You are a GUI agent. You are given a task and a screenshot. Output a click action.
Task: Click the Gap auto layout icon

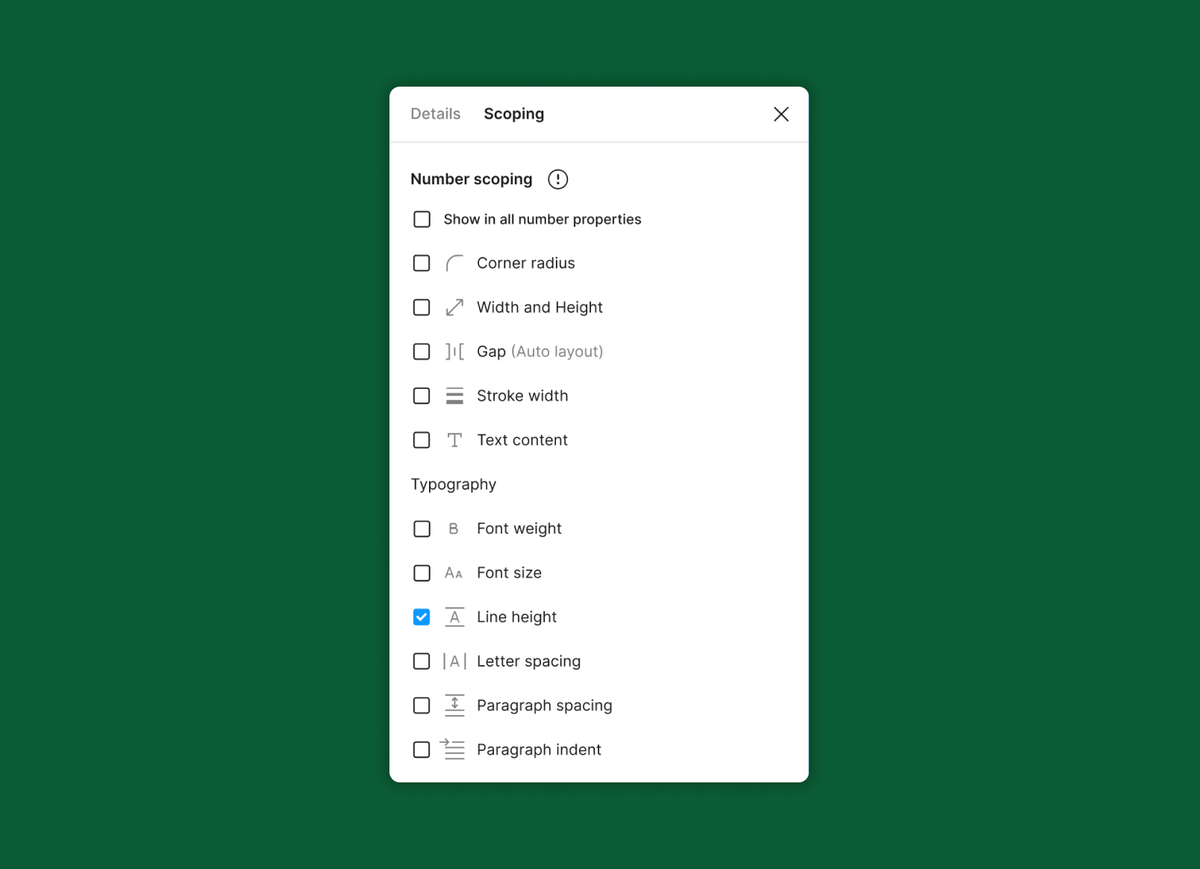pos(454,351)
